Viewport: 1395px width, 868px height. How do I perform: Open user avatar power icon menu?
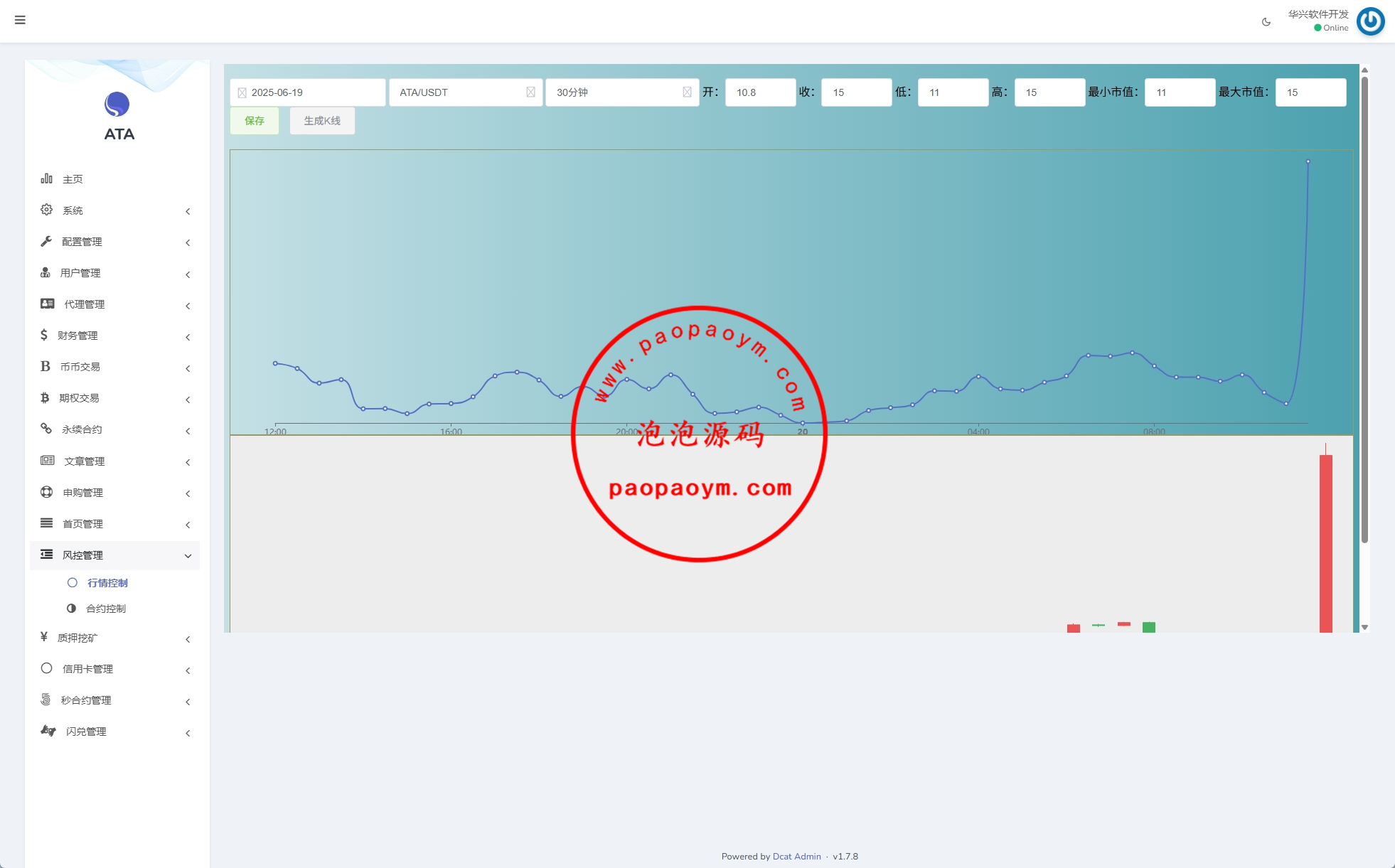(1370, 21)
